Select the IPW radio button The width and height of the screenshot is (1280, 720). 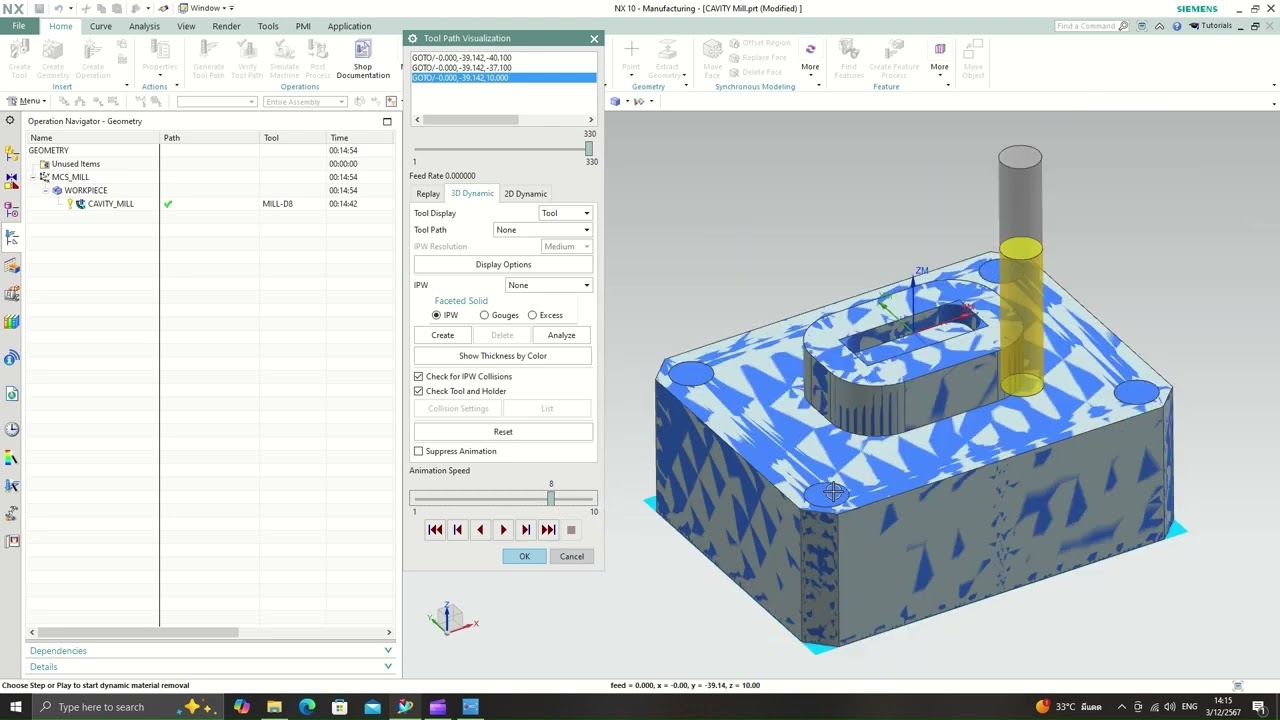pyautogui.click(x=436, y=315)
